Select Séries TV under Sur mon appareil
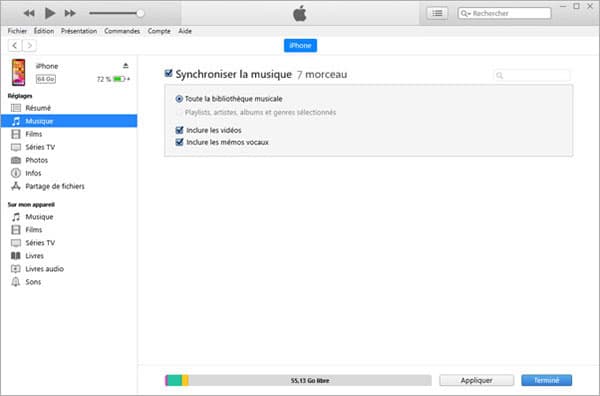This screenshot has width=600, height=396. click(69, 243)
